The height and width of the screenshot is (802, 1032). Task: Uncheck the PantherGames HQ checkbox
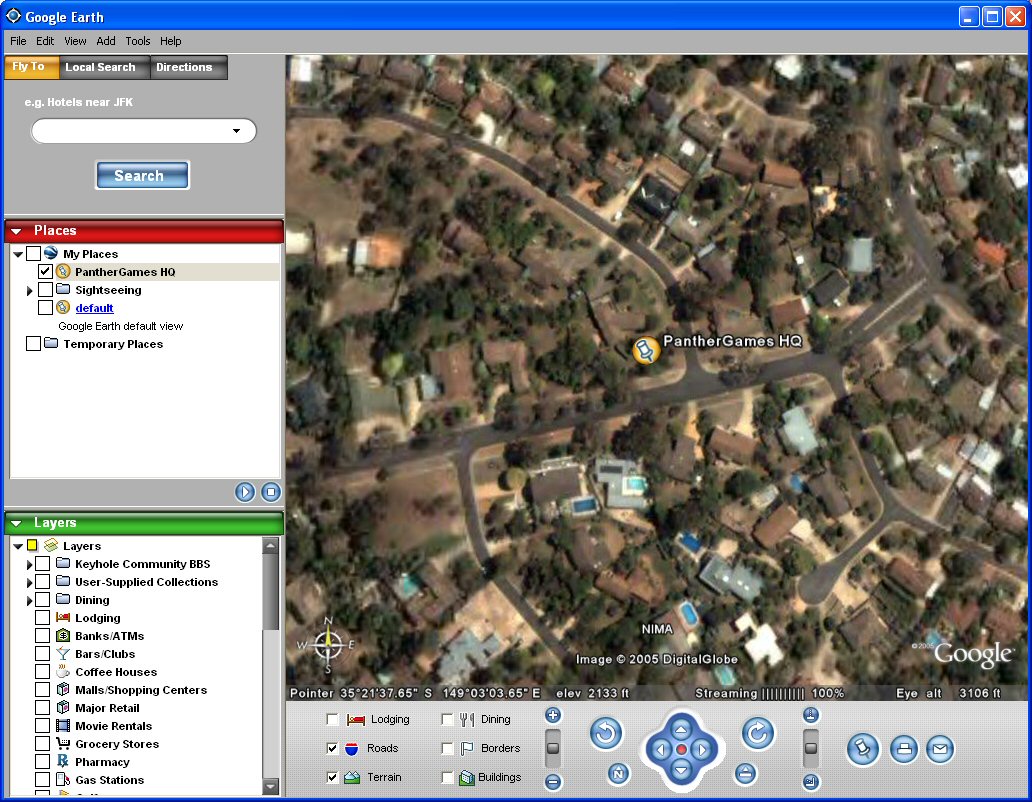45,271
